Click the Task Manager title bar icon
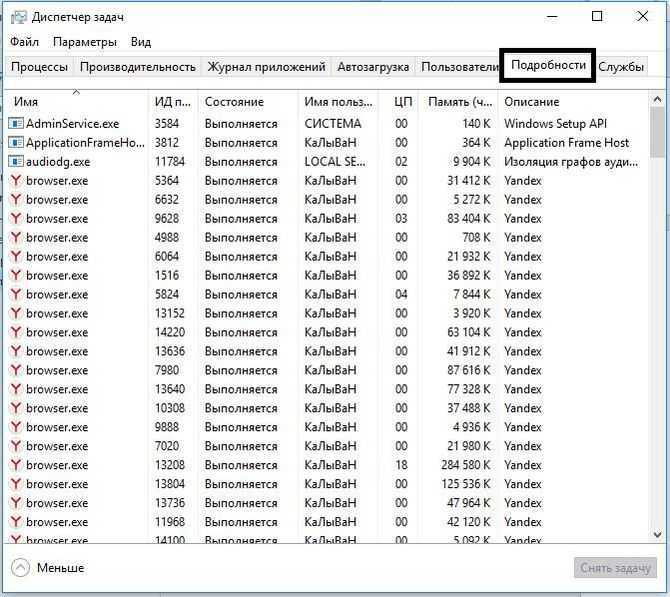This screenshot has width=670, height=597. 18,18
